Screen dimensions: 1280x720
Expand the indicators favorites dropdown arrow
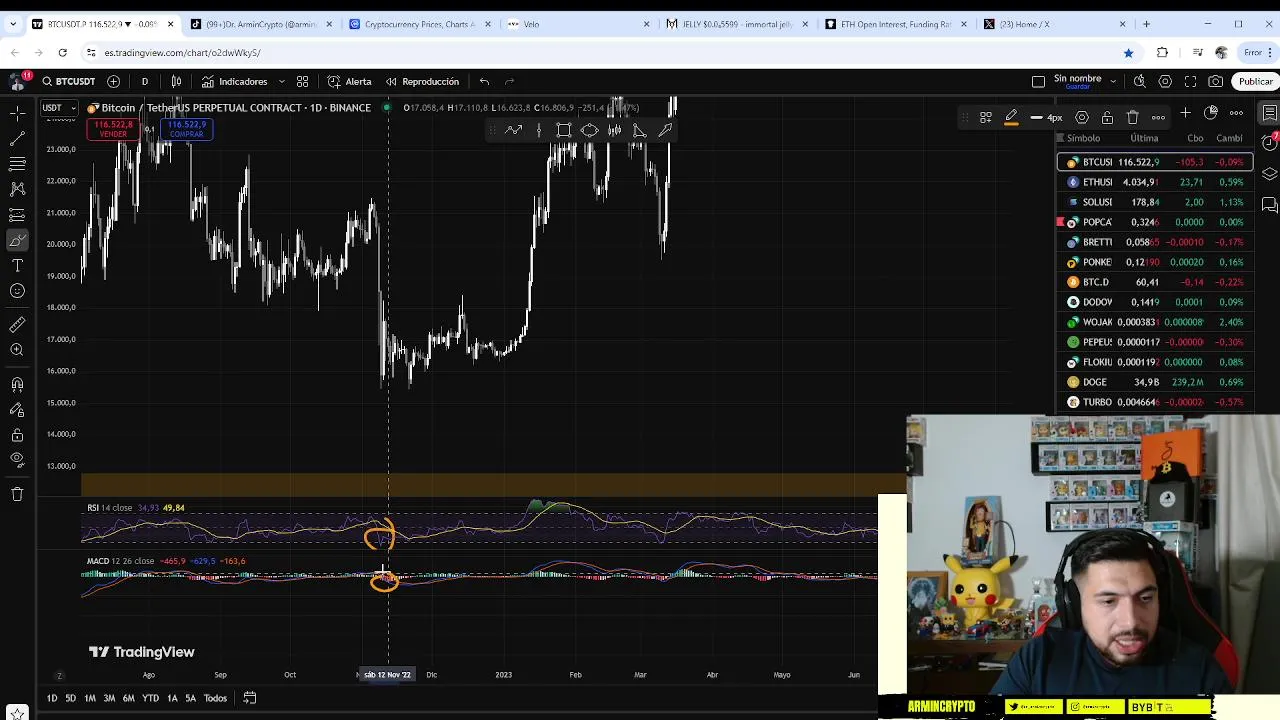coord(281,81)
